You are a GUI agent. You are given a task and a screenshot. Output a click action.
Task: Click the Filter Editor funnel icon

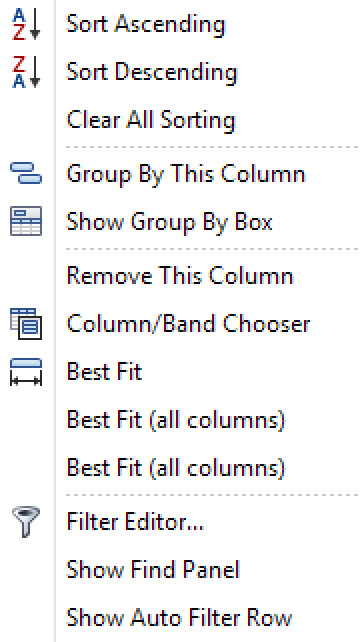[26, 522]
